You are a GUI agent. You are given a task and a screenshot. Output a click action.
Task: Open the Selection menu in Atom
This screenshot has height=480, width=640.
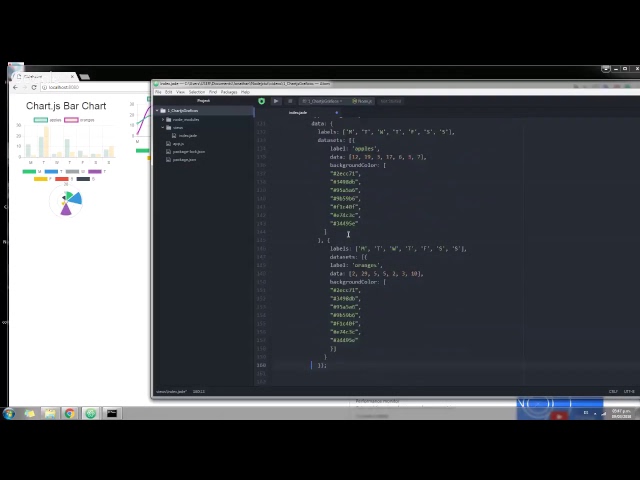coord(197,92)
